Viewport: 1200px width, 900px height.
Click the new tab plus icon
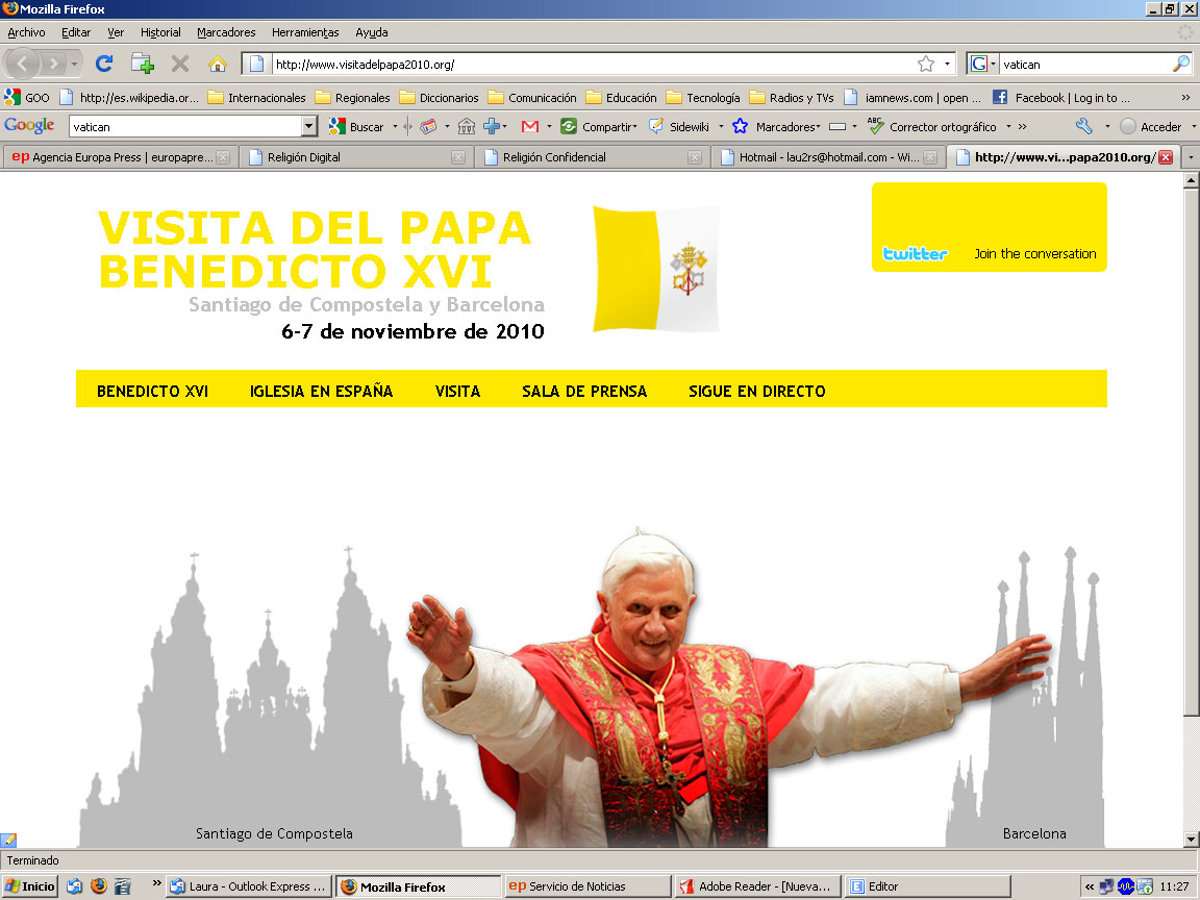142,64
